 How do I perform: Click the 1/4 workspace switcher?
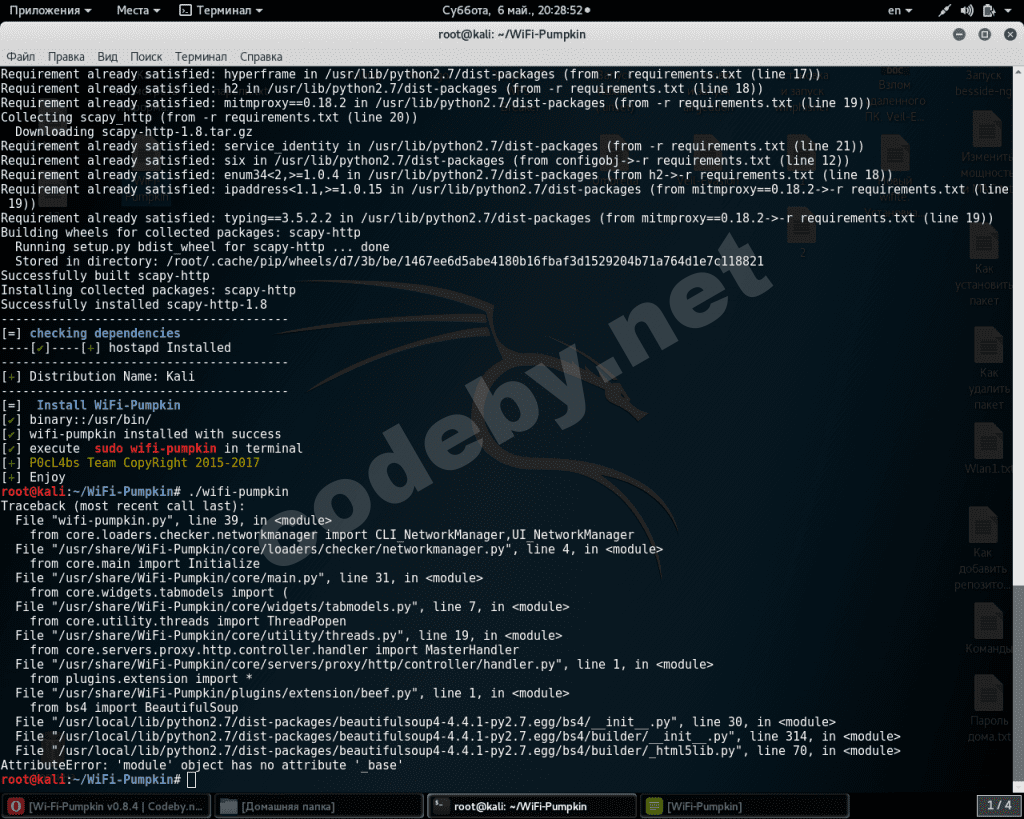[999, 806]
